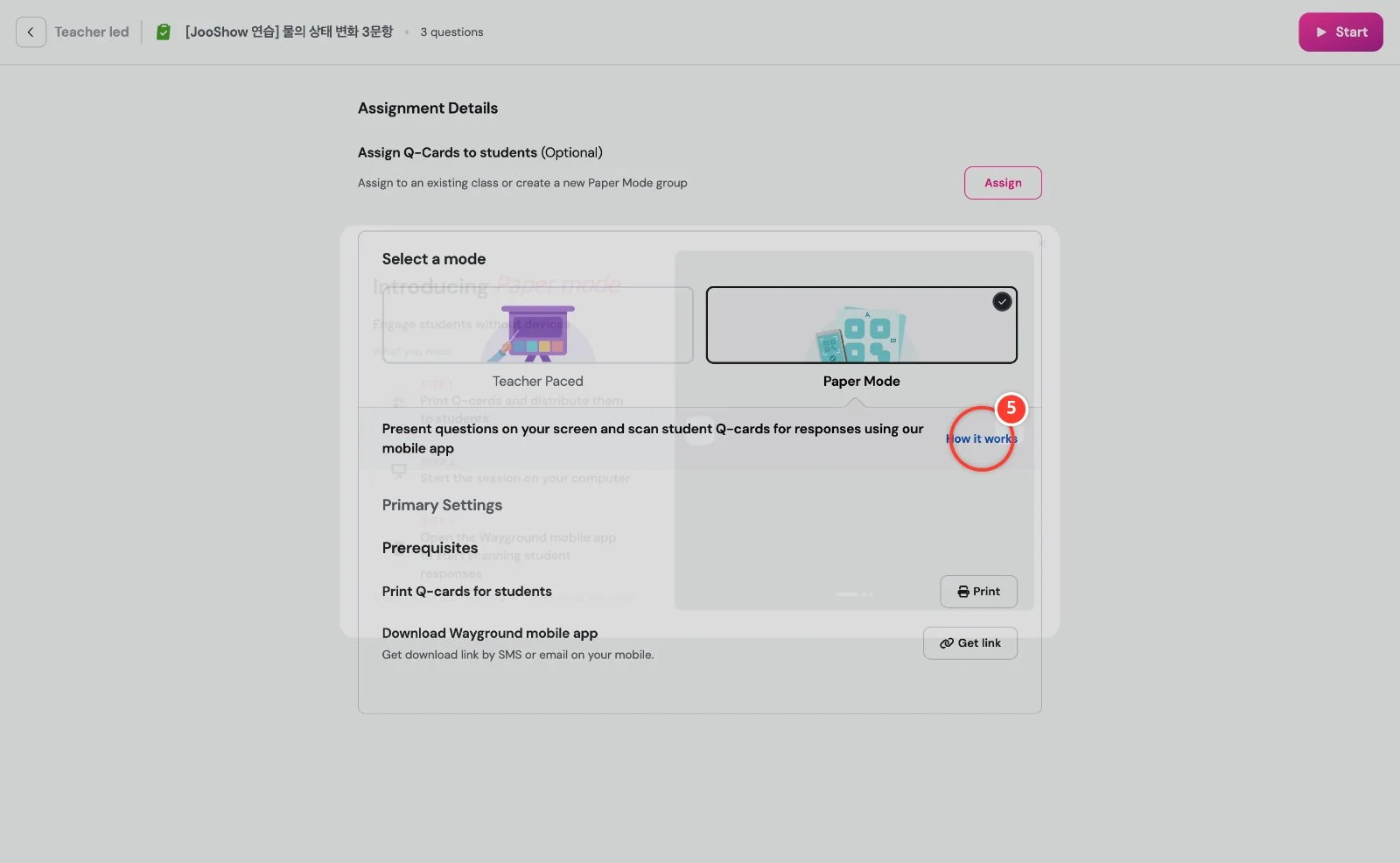Click the Teacher led label
This screenshot has height=863, width=1400.
(92, 32)
